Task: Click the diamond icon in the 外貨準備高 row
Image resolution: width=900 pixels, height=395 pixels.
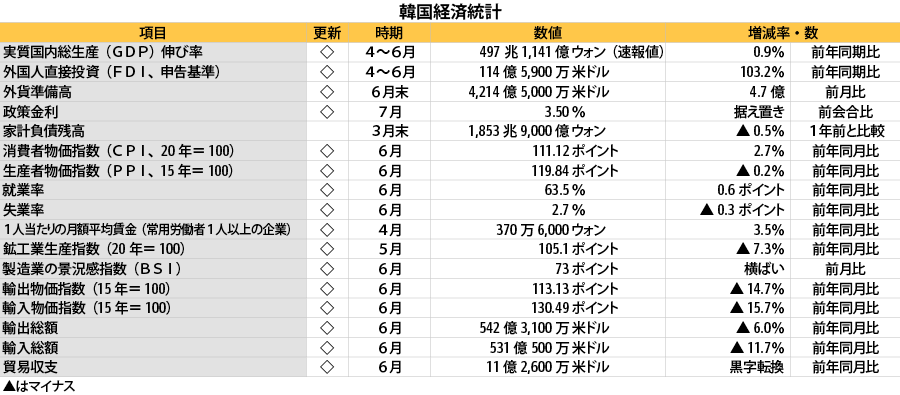Action: (x=327, y=92)
